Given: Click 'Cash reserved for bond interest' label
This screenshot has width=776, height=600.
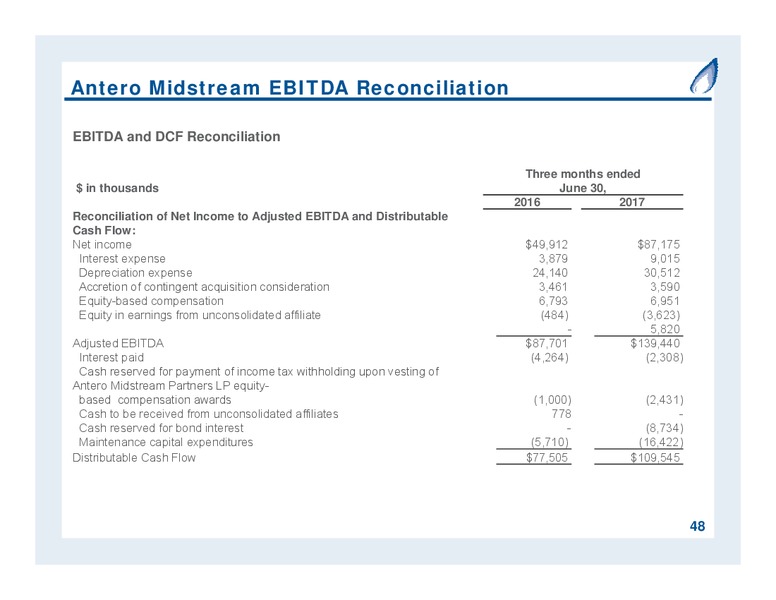Looking at the screenshot, I should pyautogui.click(x=161, y=428).
